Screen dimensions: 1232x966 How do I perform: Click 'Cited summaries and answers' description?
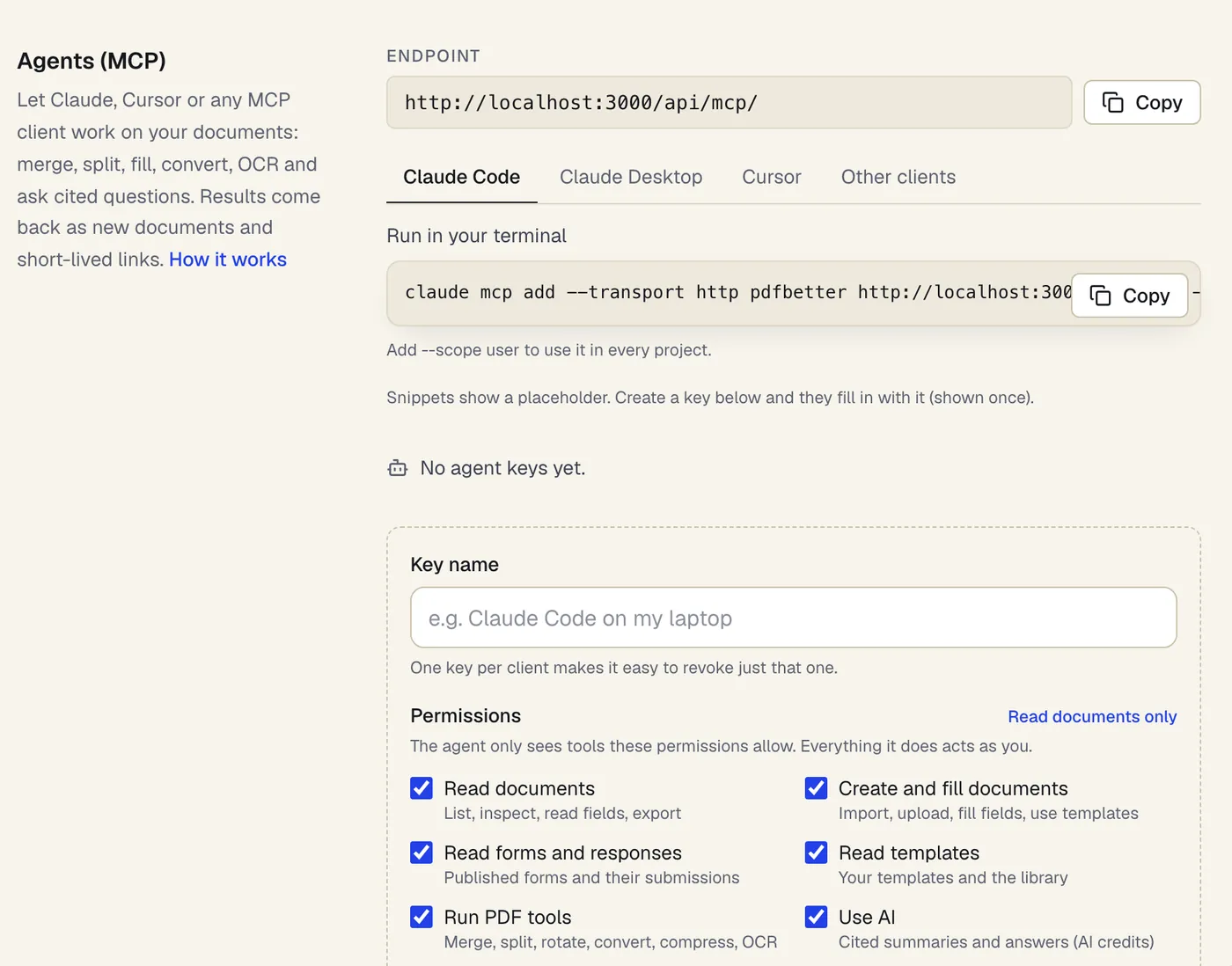[x=996, y=942]
